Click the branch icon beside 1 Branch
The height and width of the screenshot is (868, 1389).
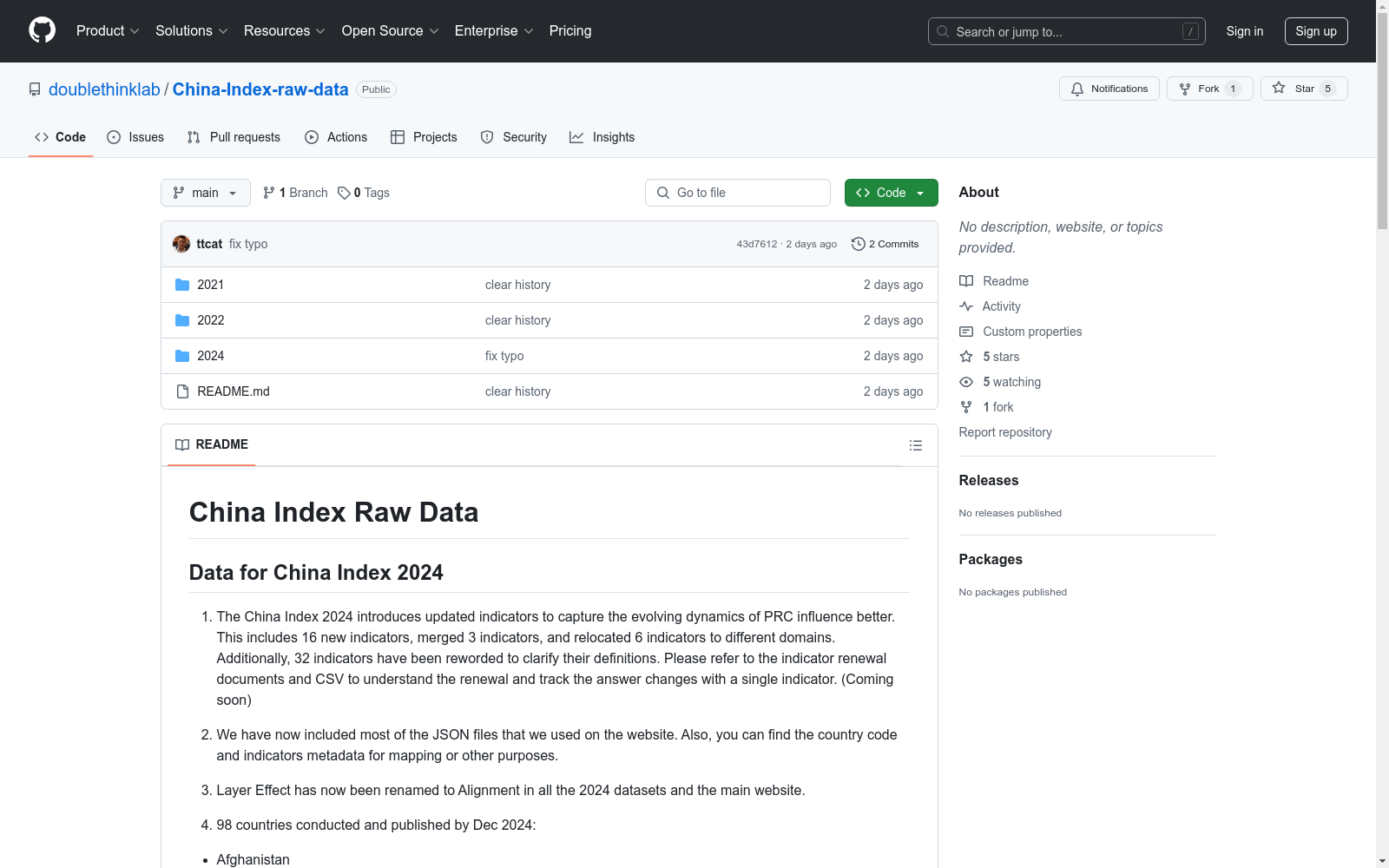(x=269, y=193)
